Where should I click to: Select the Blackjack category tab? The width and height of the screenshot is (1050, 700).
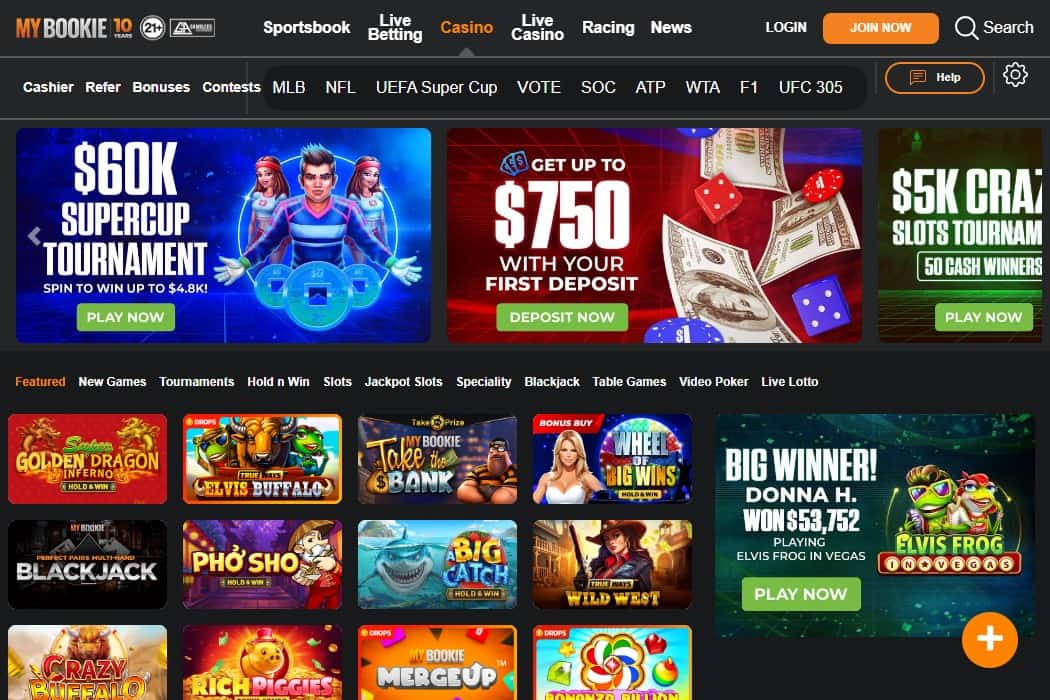(x=552, y=382)
